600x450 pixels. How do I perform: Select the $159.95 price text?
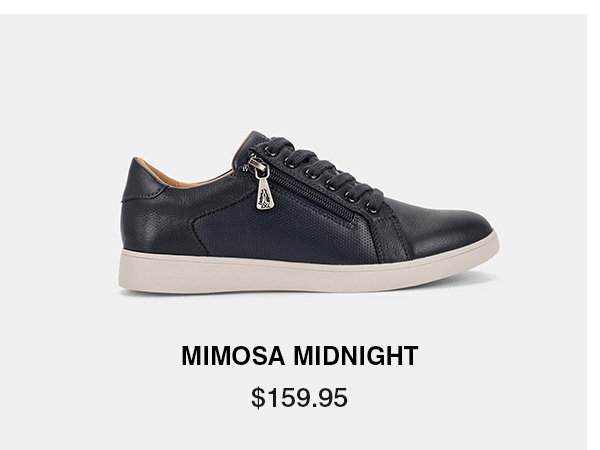click(x=299, y=398)
